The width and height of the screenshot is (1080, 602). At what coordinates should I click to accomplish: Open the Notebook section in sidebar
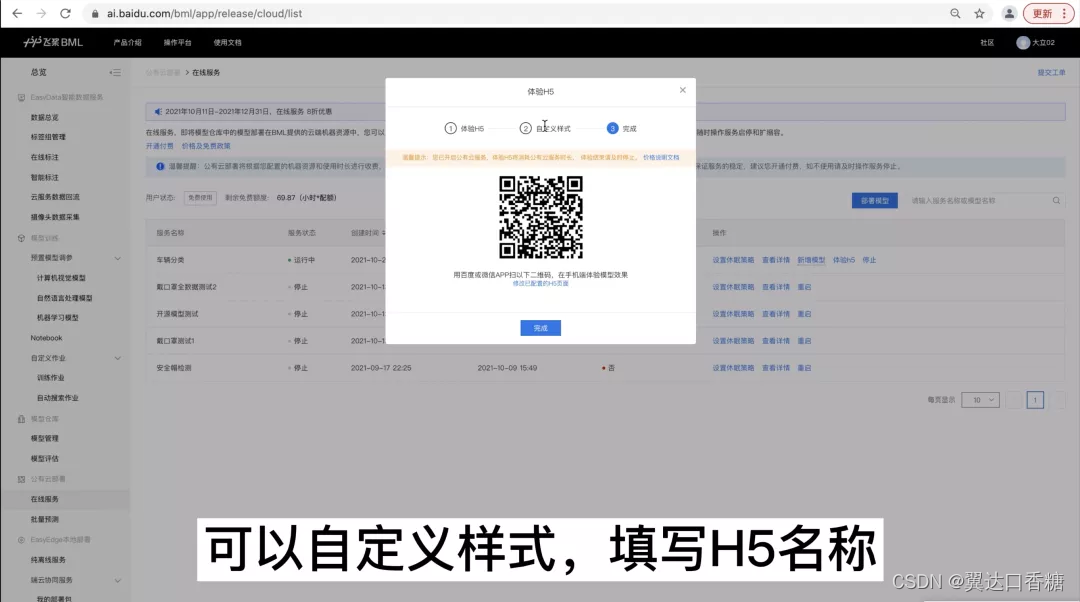(x=46, y=340)
